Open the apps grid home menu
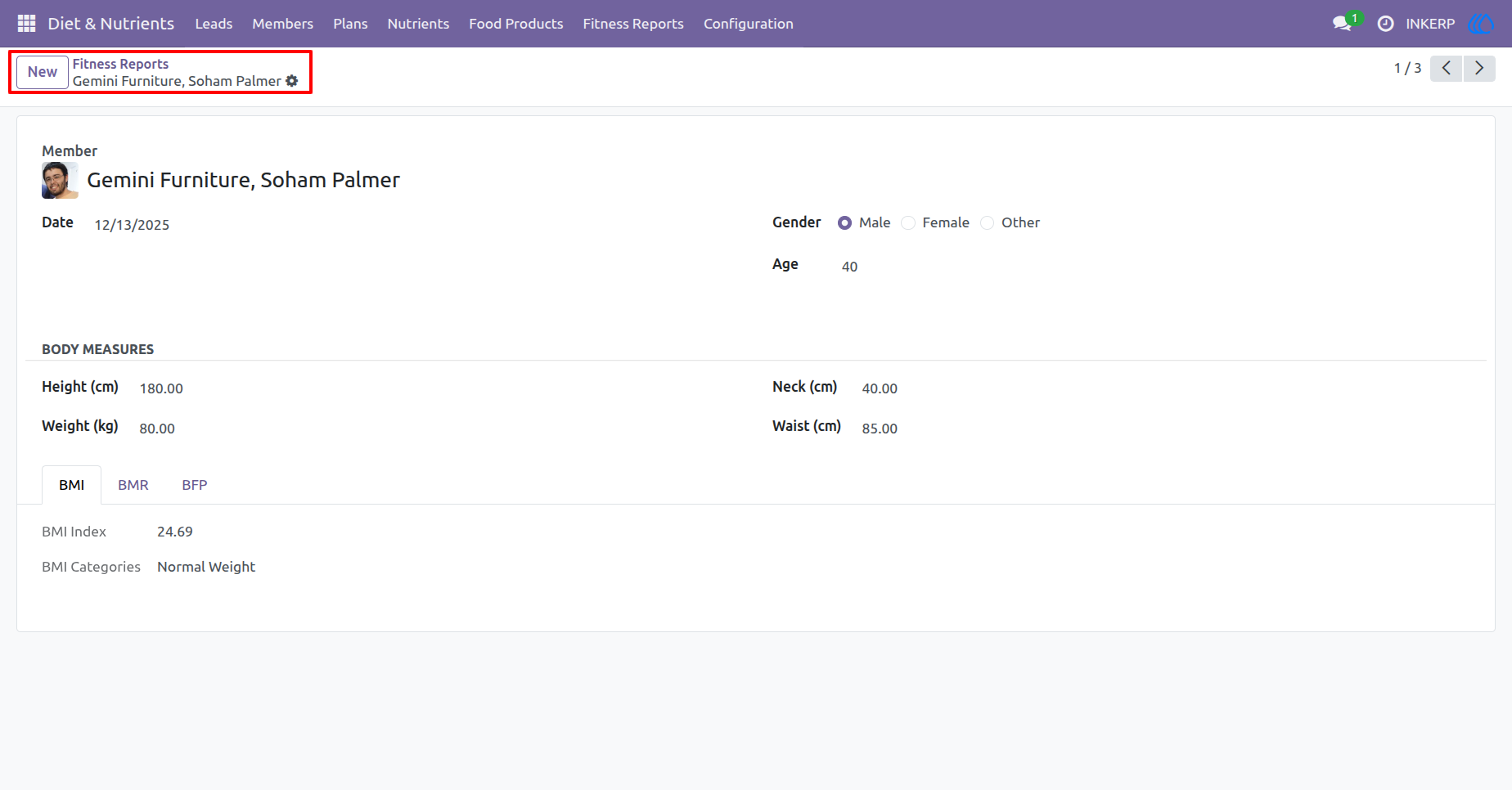This screenshot has width=1512, height=790. (26, 24)
